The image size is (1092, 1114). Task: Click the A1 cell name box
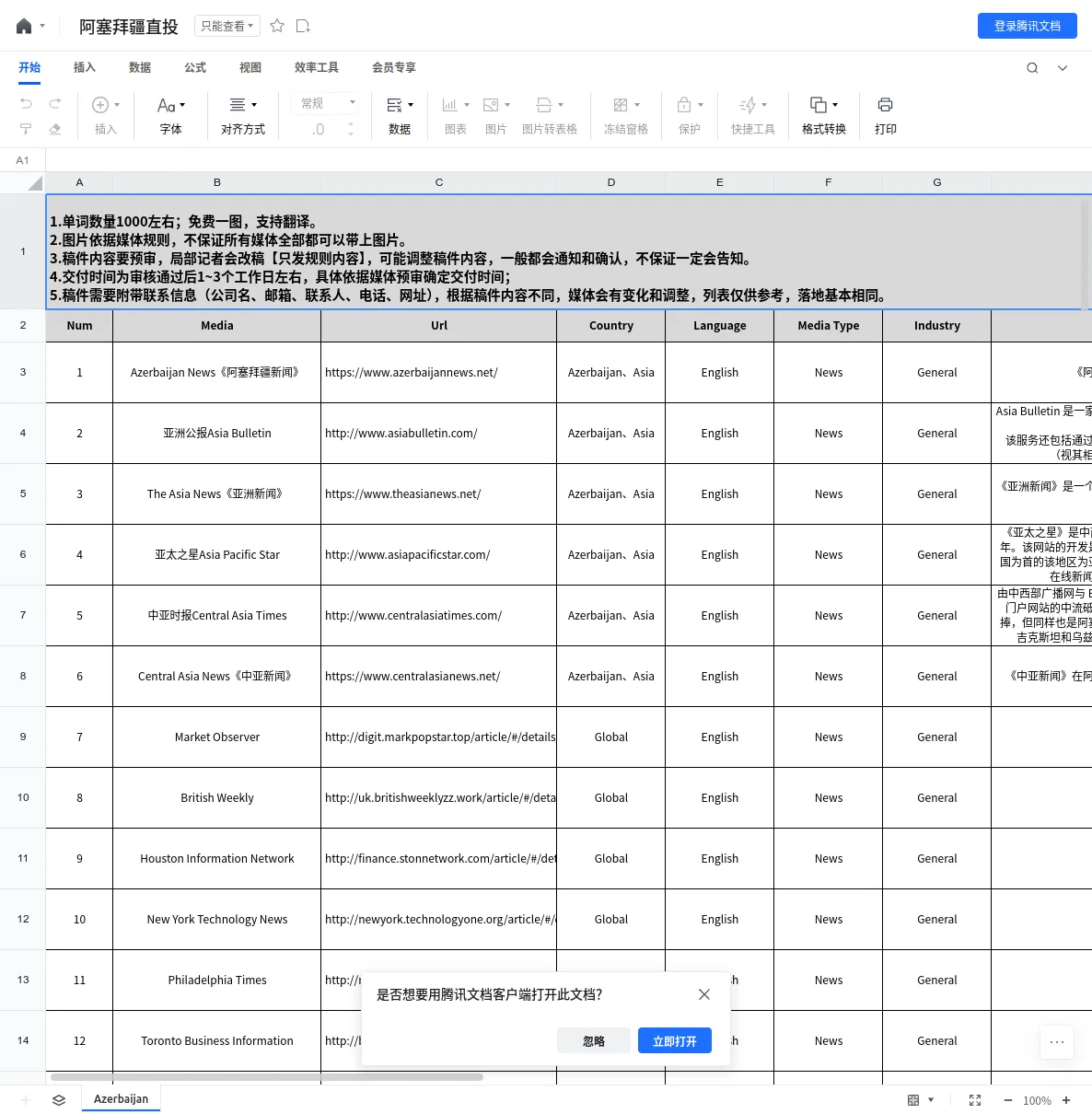(23, 160)
